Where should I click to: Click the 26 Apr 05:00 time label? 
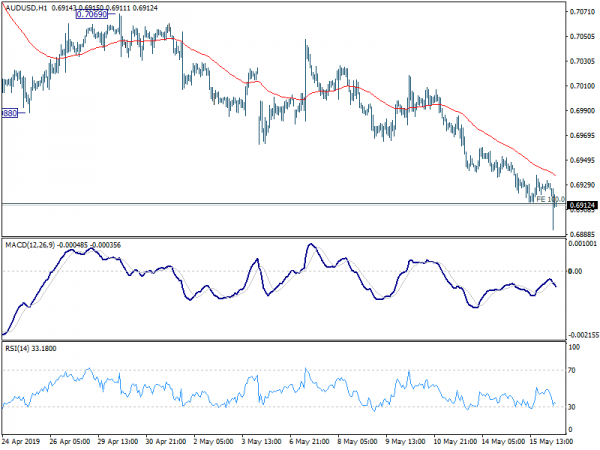click(x=70, y=442)
